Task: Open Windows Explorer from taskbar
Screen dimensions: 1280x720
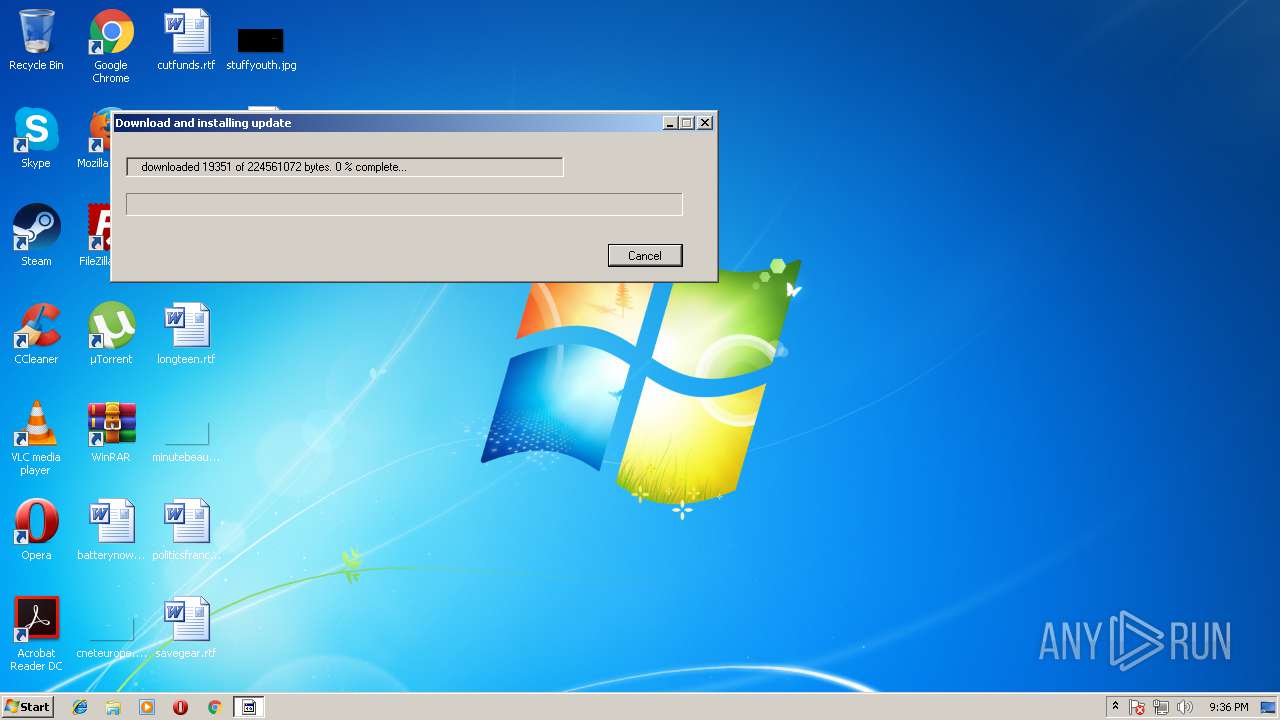Action: click(113, 707)
